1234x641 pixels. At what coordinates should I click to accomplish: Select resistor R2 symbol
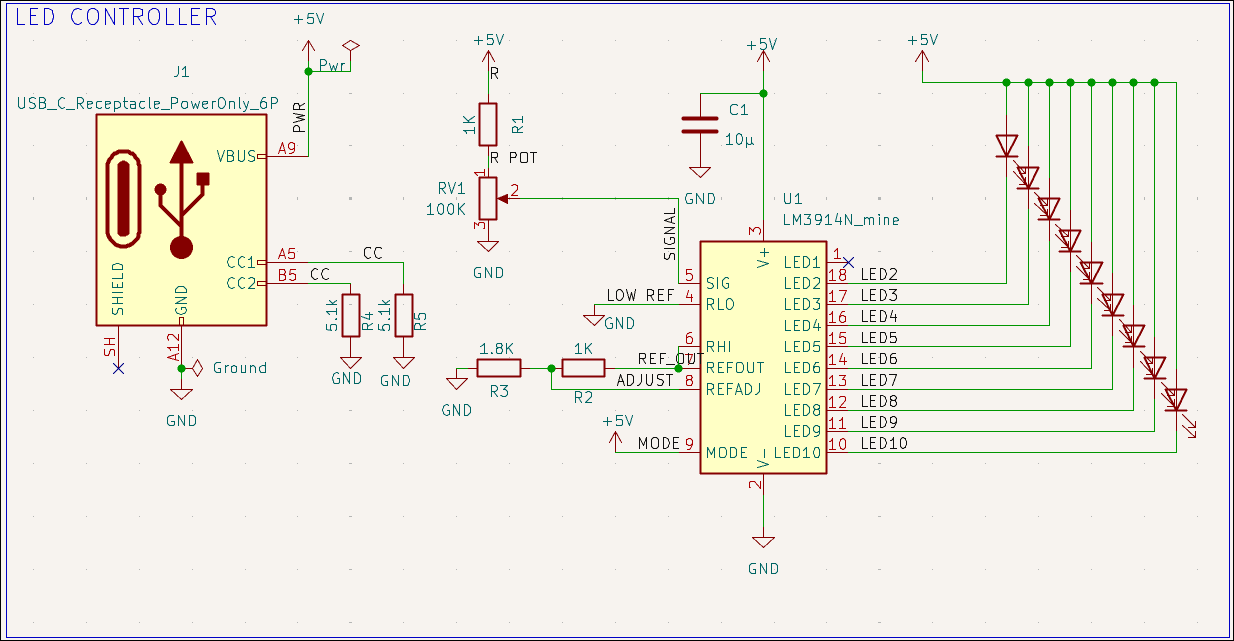click(583, 368)
